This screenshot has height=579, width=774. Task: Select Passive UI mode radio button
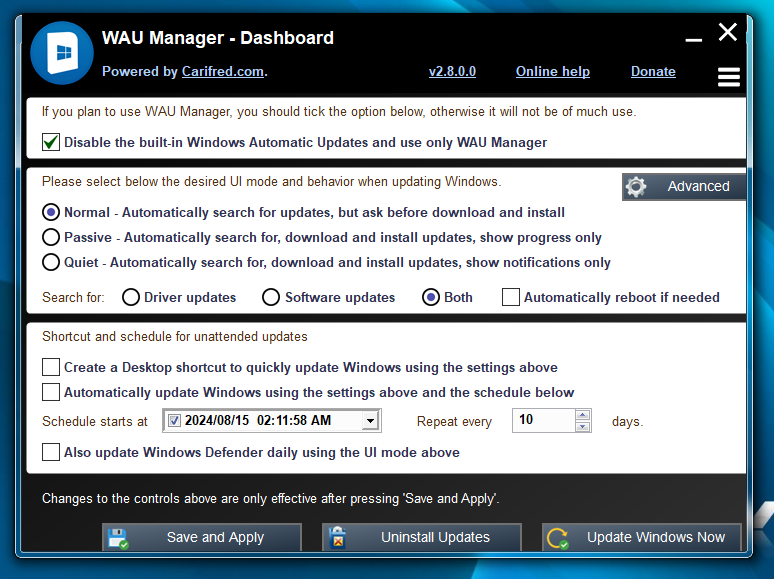51,237
